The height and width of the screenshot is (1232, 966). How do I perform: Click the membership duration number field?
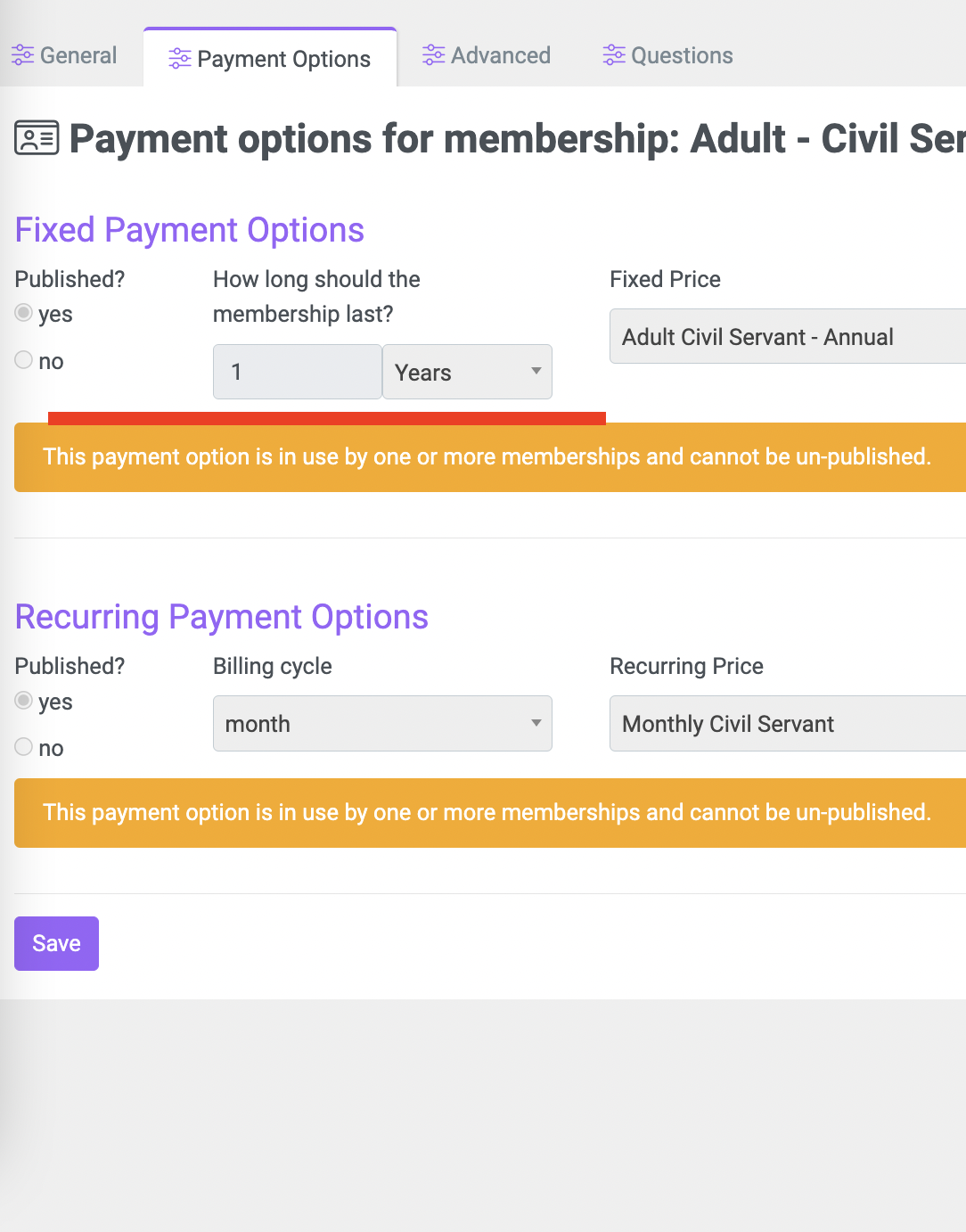pos(298,372)
